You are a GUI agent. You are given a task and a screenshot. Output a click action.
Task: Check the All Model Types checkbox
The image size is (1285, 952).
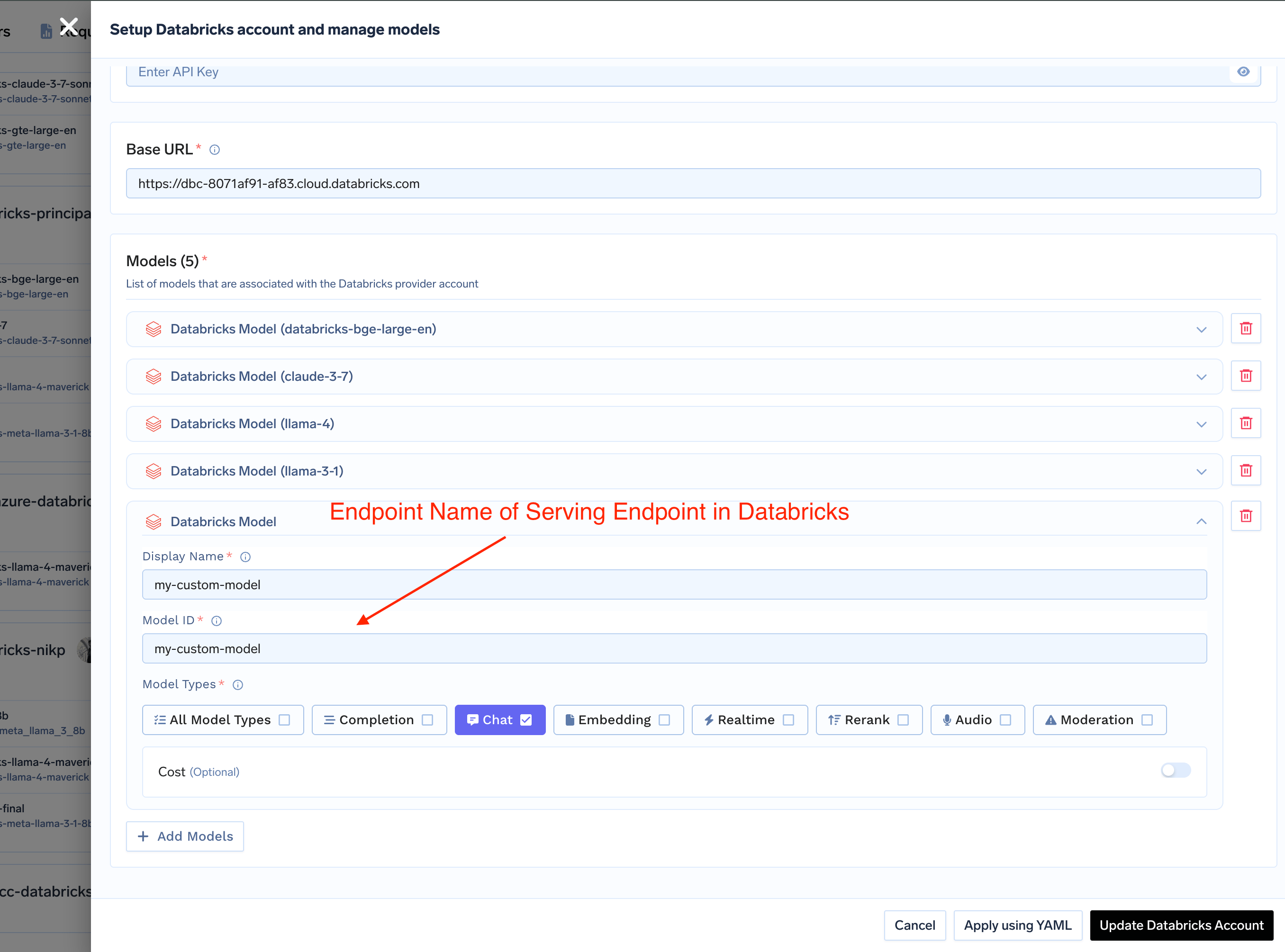(x=284, y=720)
